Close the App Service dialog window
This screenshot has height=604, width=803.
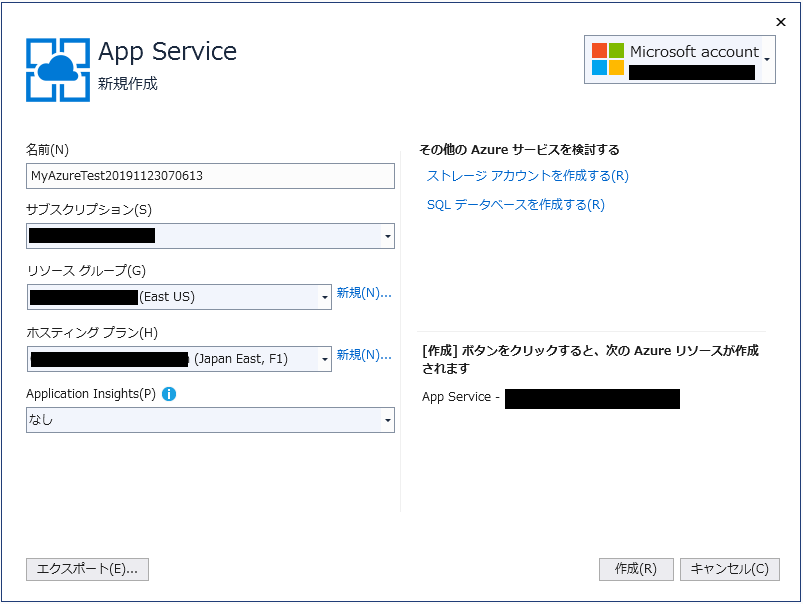click(780, 21)
